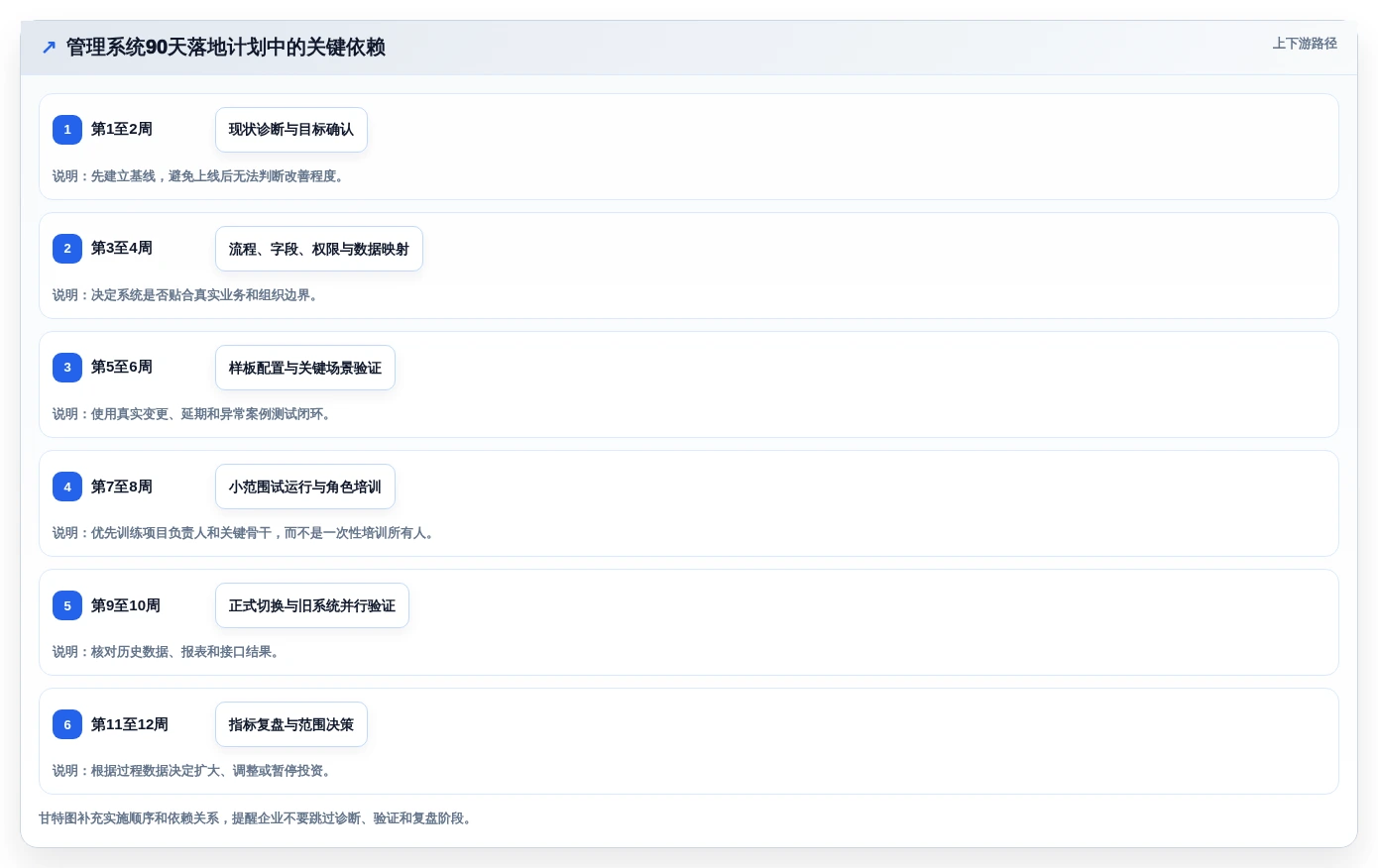Click the arrow icon beside the title
The image size is (1378, 868).
49,48
